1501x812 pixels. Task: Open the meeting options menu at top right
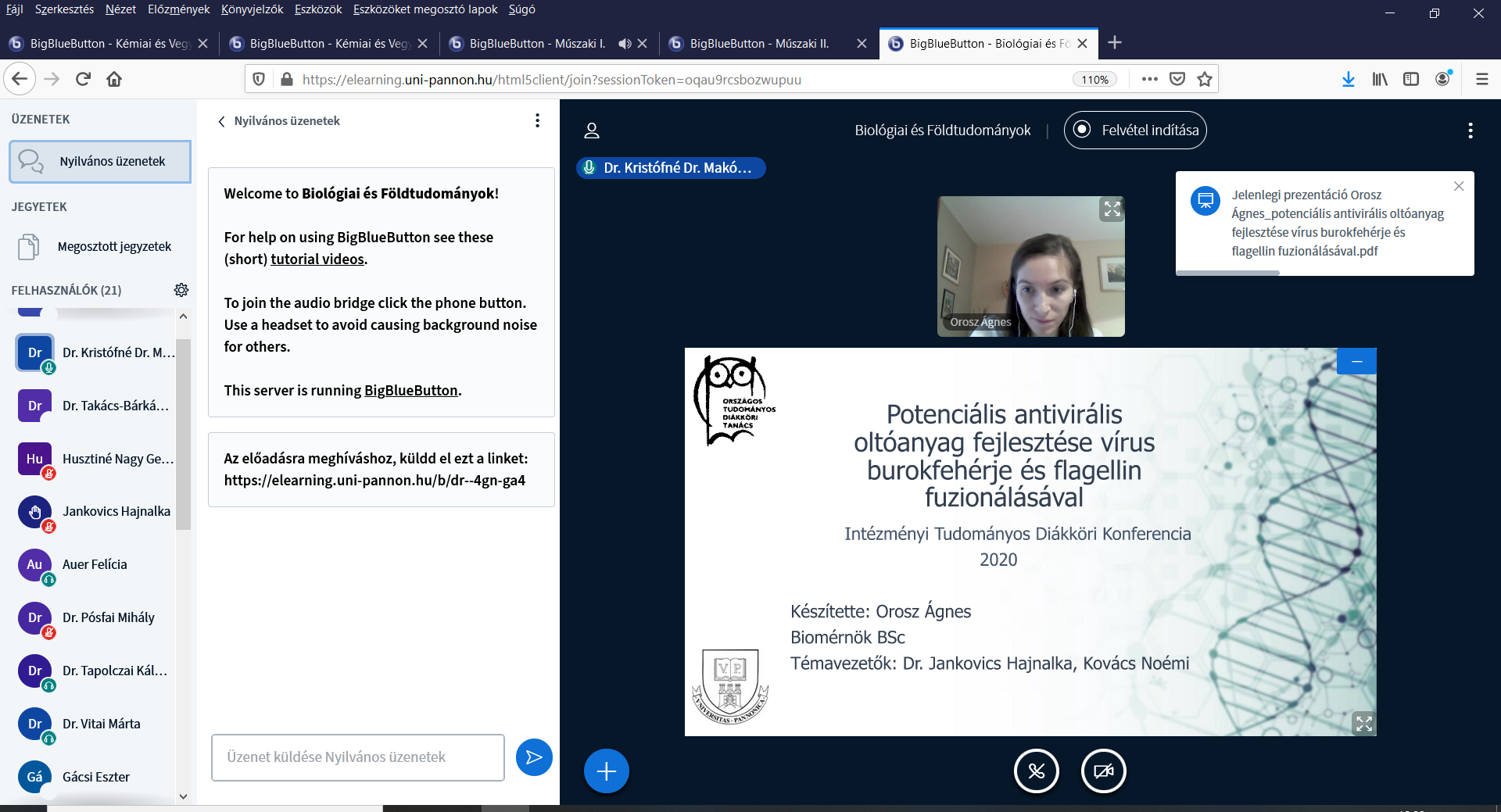pos(1470,131)
